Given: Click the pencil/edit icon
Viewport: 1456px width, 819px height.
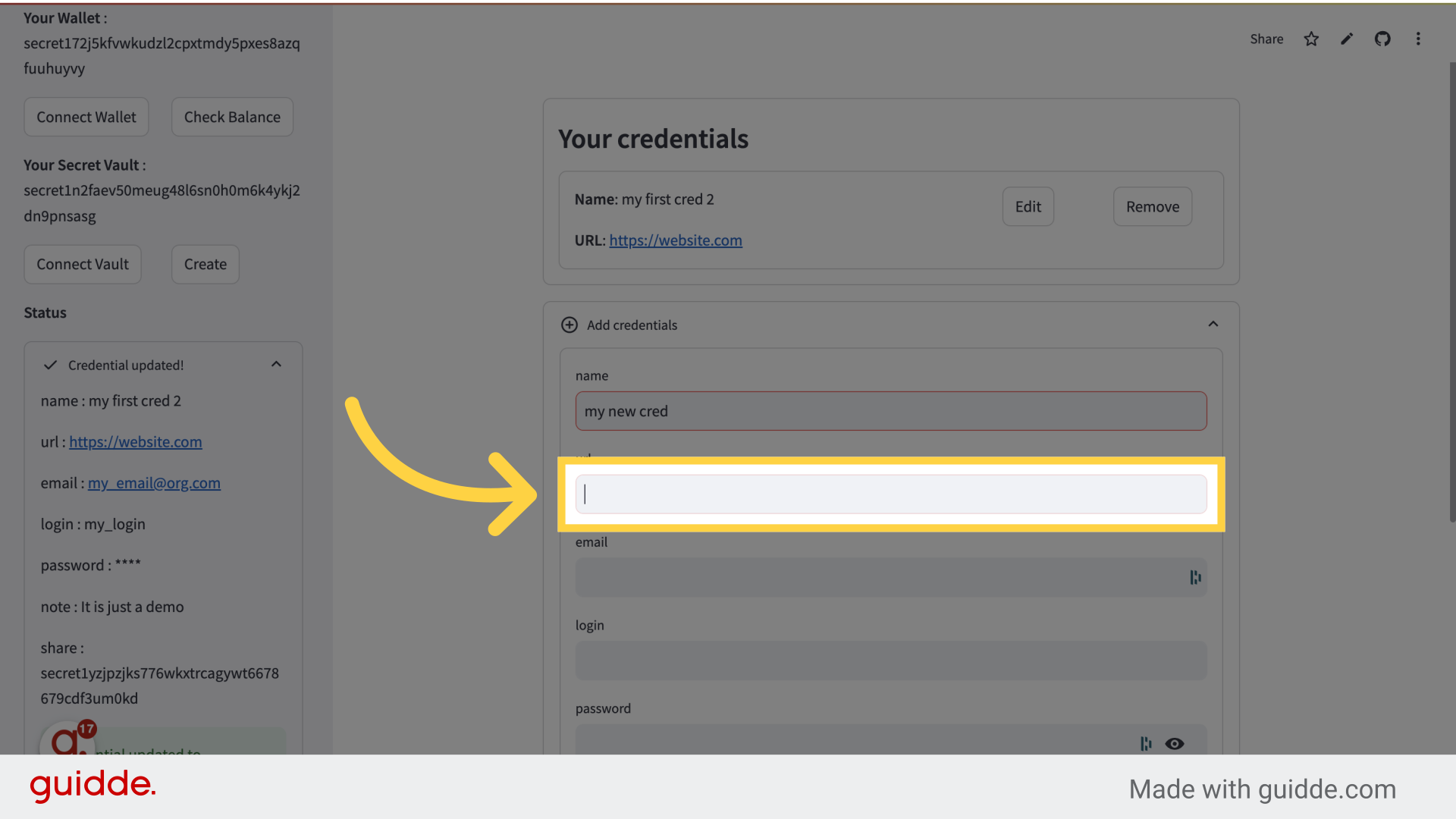Looking at the screenshot, I should point(1347,38).
